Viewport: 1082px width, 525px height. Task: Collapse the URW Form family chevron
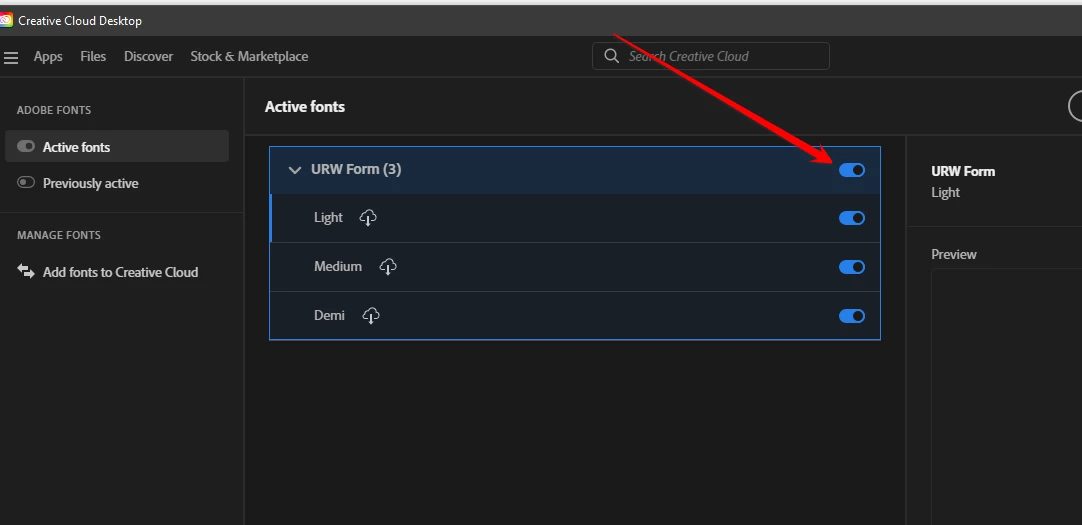tap(295, 170)
